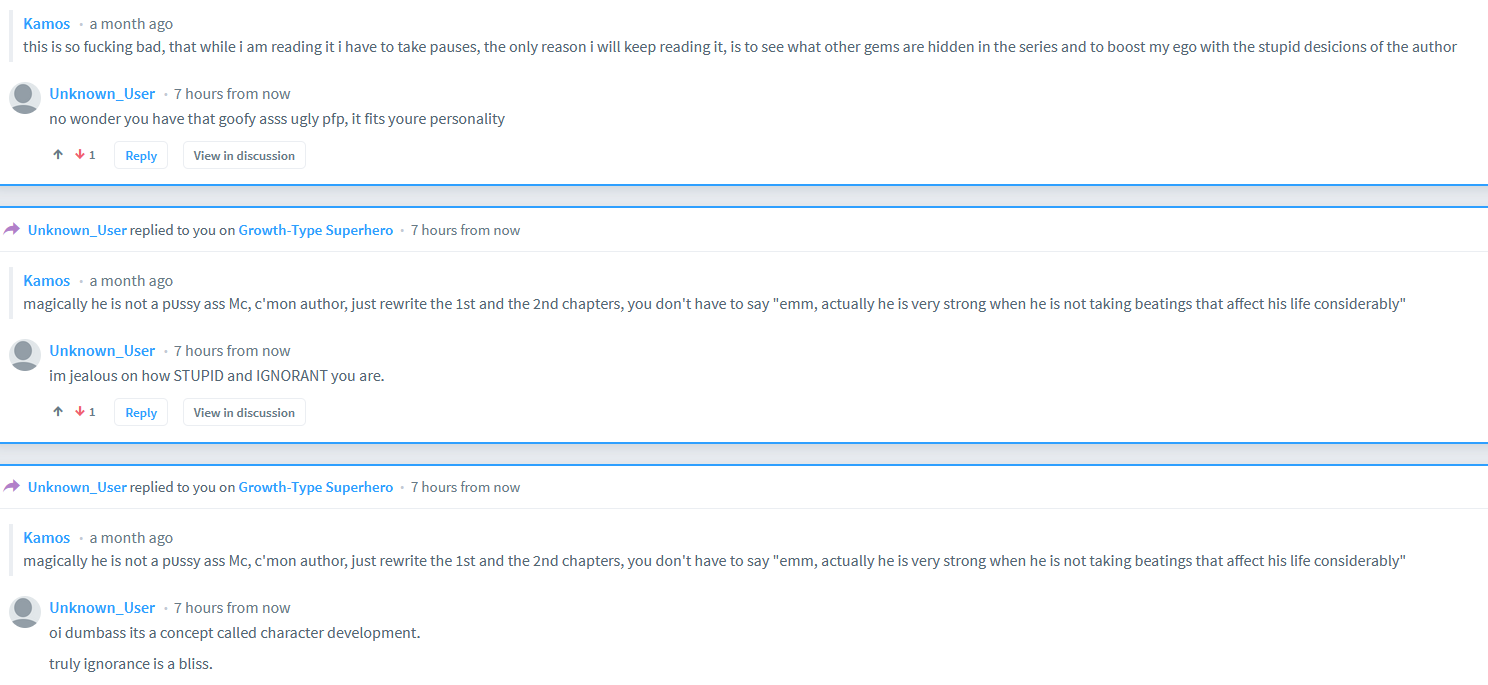The height and width of the screenshot is (685, 1488).
Task: Open Unknown_User name above the character development reply
Action: click(x=102, y=607)
